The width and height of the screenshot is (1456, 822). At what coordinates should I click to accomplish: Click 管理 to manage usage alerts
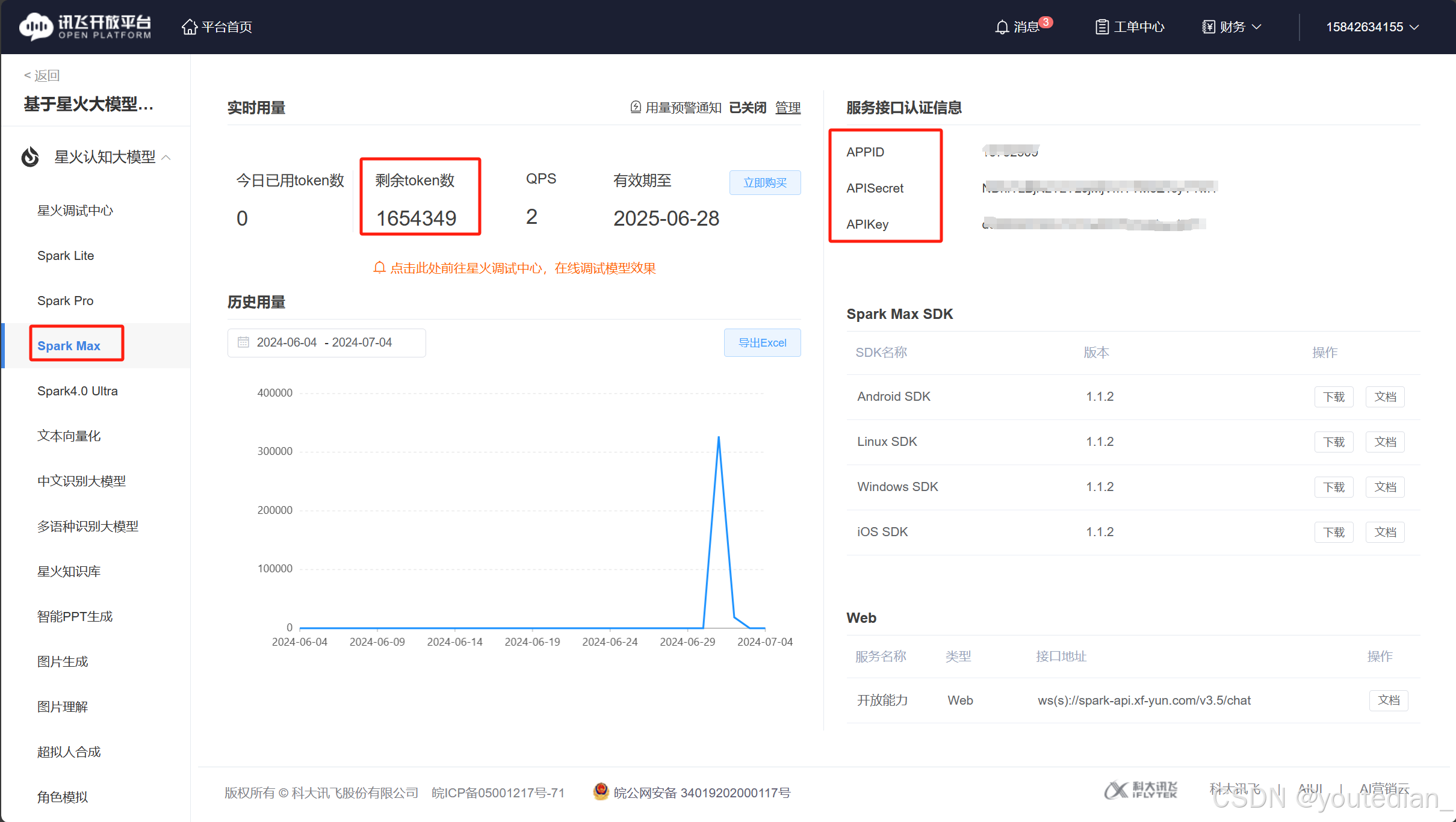[788, 107]
